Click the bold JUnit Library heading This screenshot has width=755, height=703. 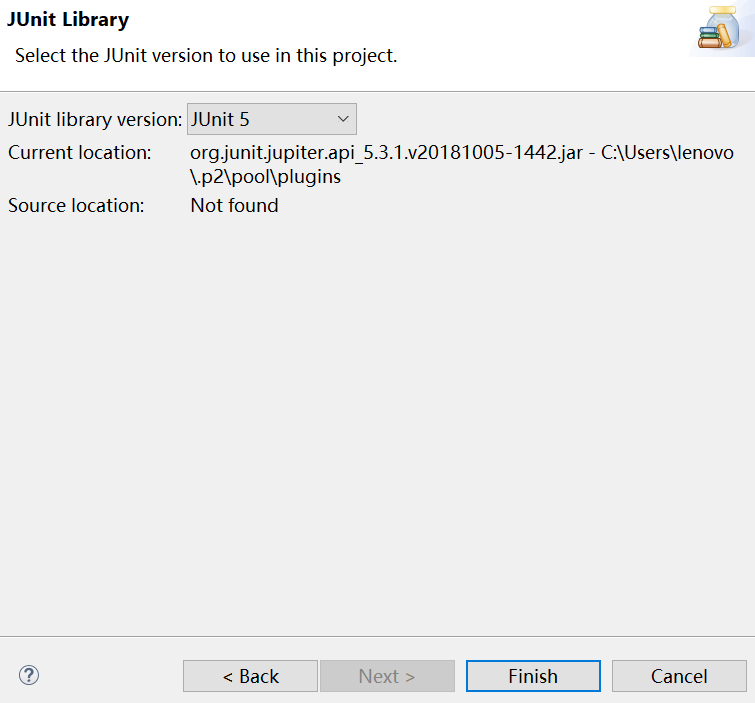tap(68, 19)
